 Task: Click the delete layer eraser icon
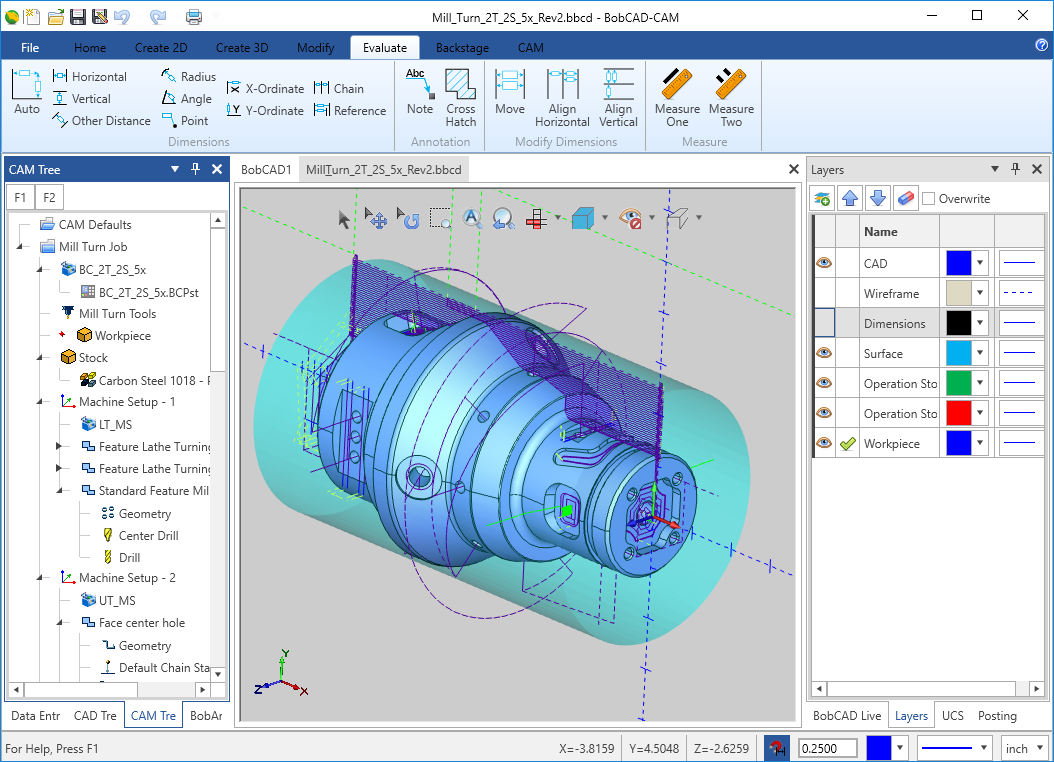click(x=904, y=199)
